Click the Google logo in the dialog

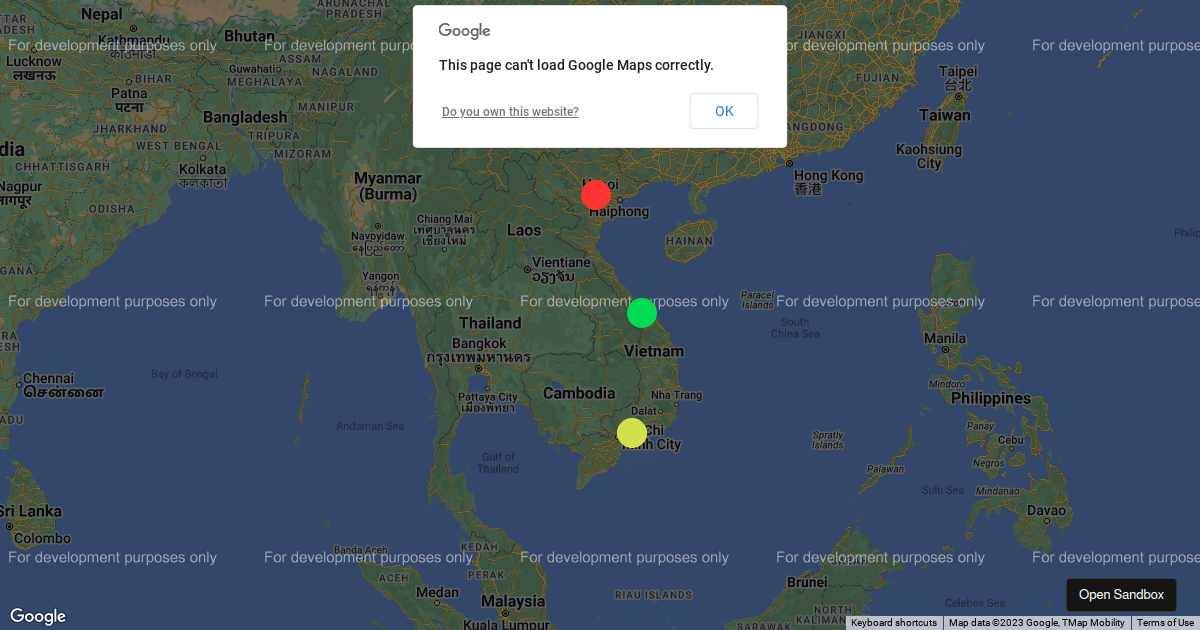[464, 31]
